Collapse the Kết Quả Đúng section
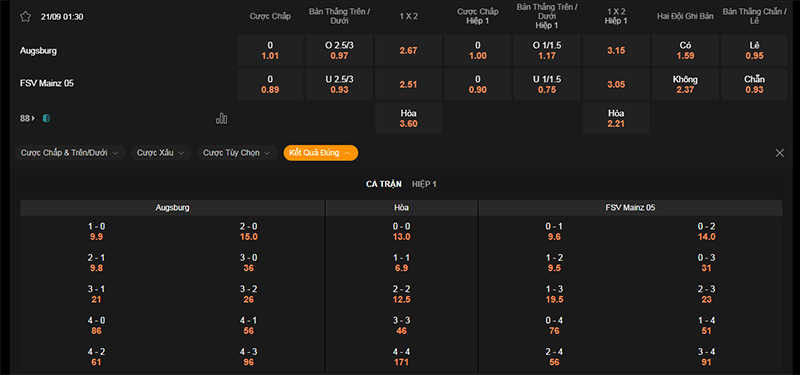Viewport: 800px width, 375px height. coord(320,153)
